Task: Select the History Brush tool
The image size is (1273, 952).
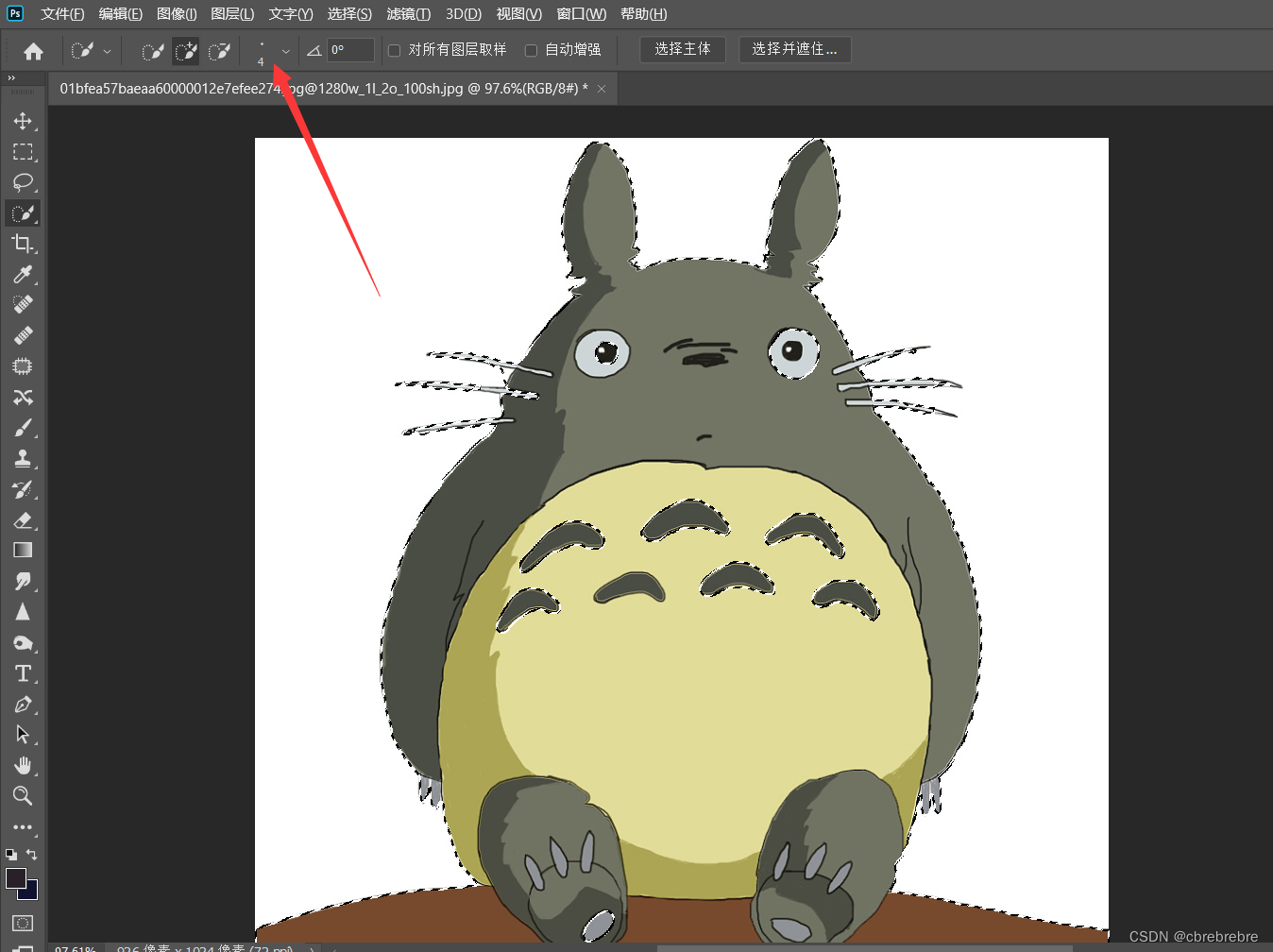Action: click(23, 489)
